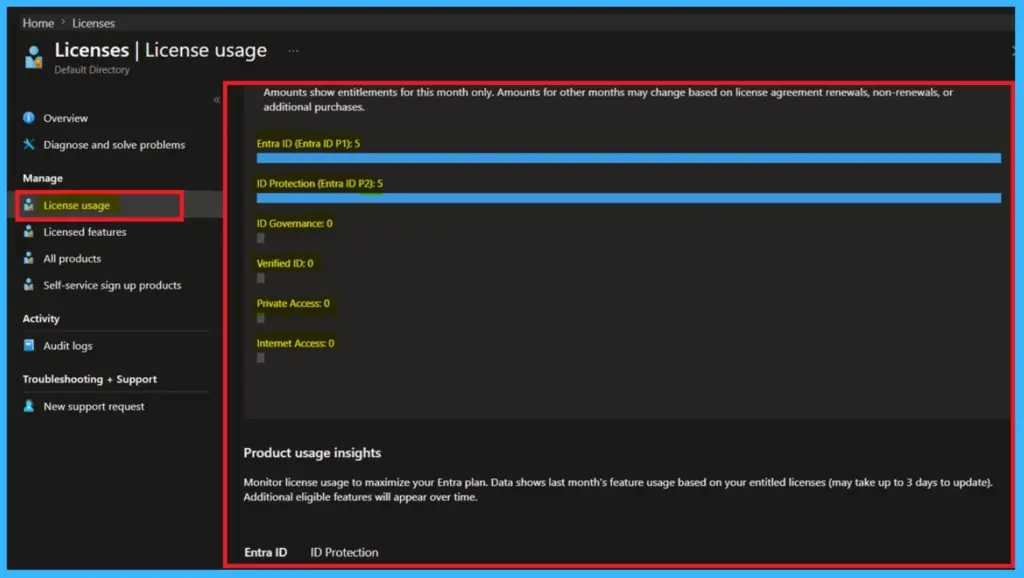
Task: Switch to the ID Protection tab
Action: (x=344, y=552)
